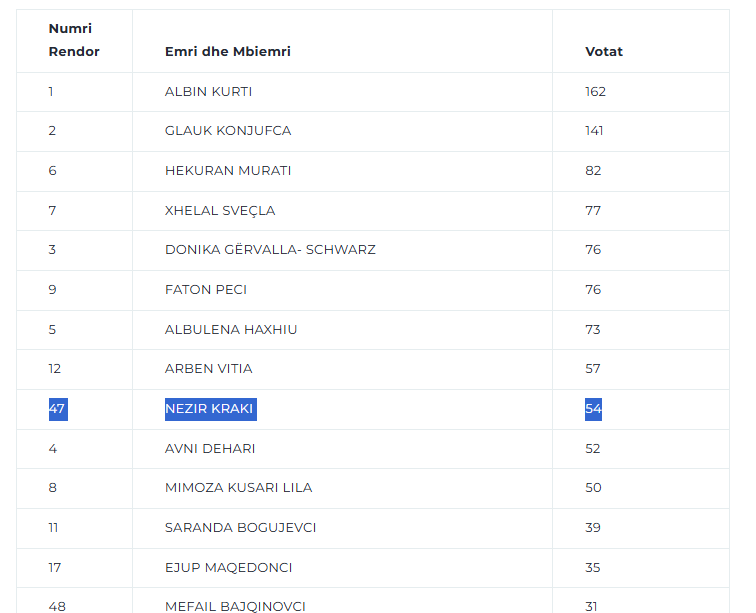
Task: Click SARANDA BOGUJEVCI in the table
Action: coord(241,528)
